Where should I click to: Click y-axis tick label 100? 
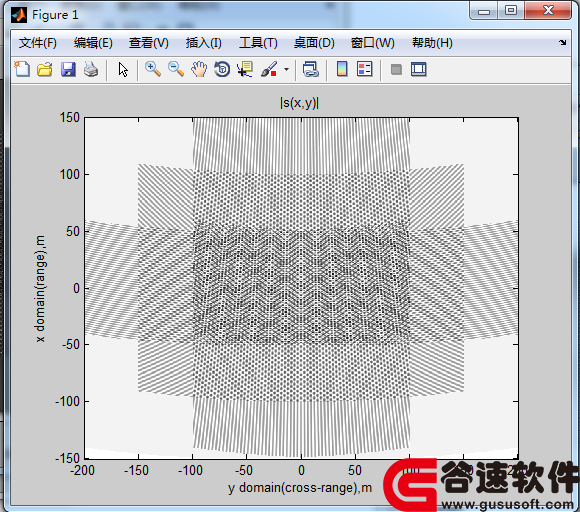(70, 174)
